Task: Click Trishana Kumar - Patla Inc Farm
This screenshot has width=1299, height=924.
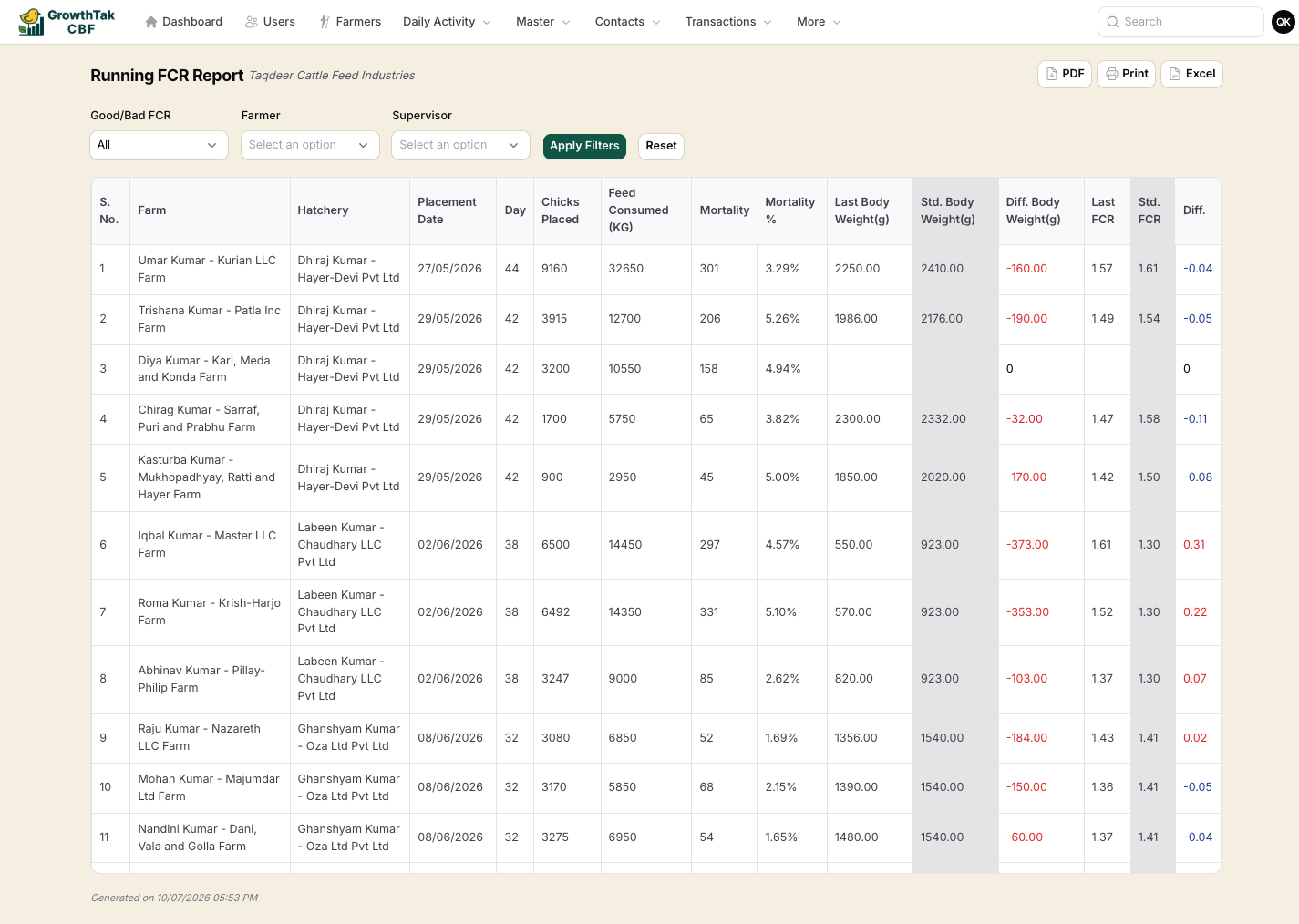Action: coord(210,319)
